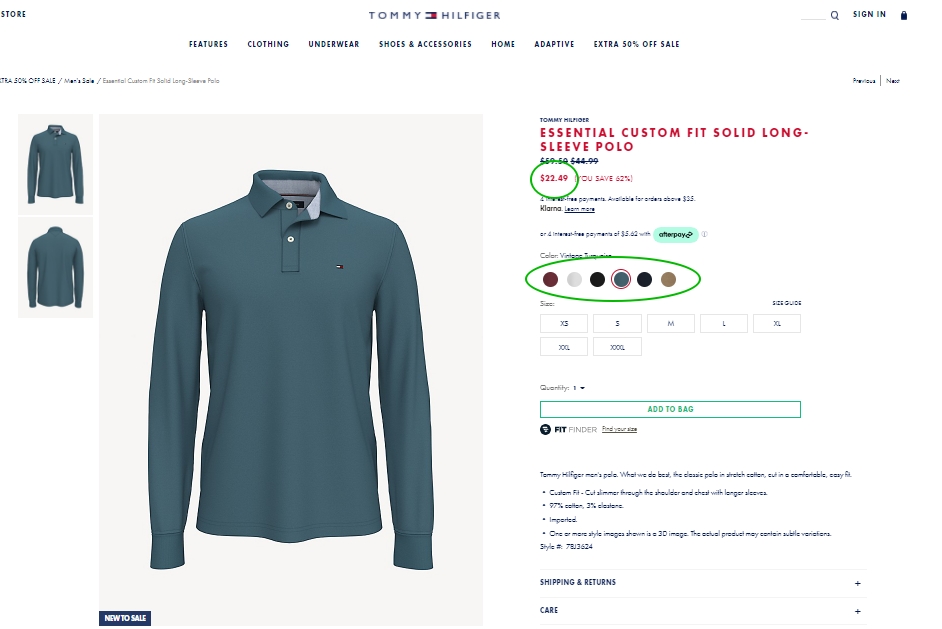Click the Add to Bag button
Image resolution: width=942 pixels, height=629 pixels.
tap(670, 409)
